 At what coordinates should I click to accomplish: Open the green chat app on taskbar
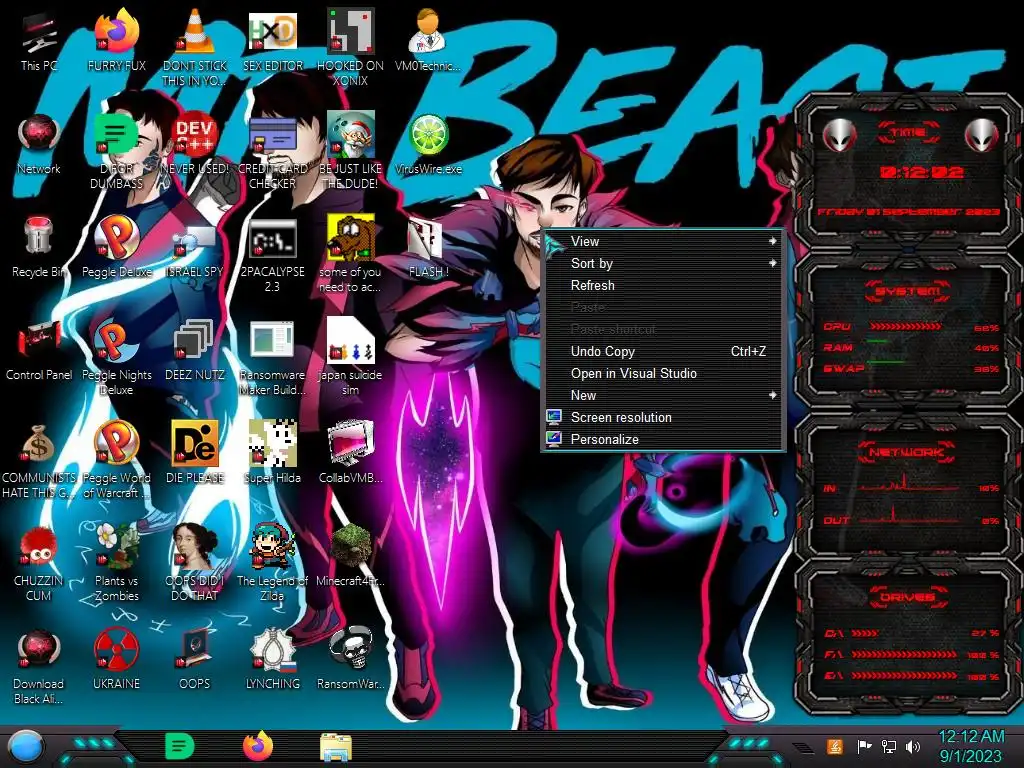[x=180, y=746]
